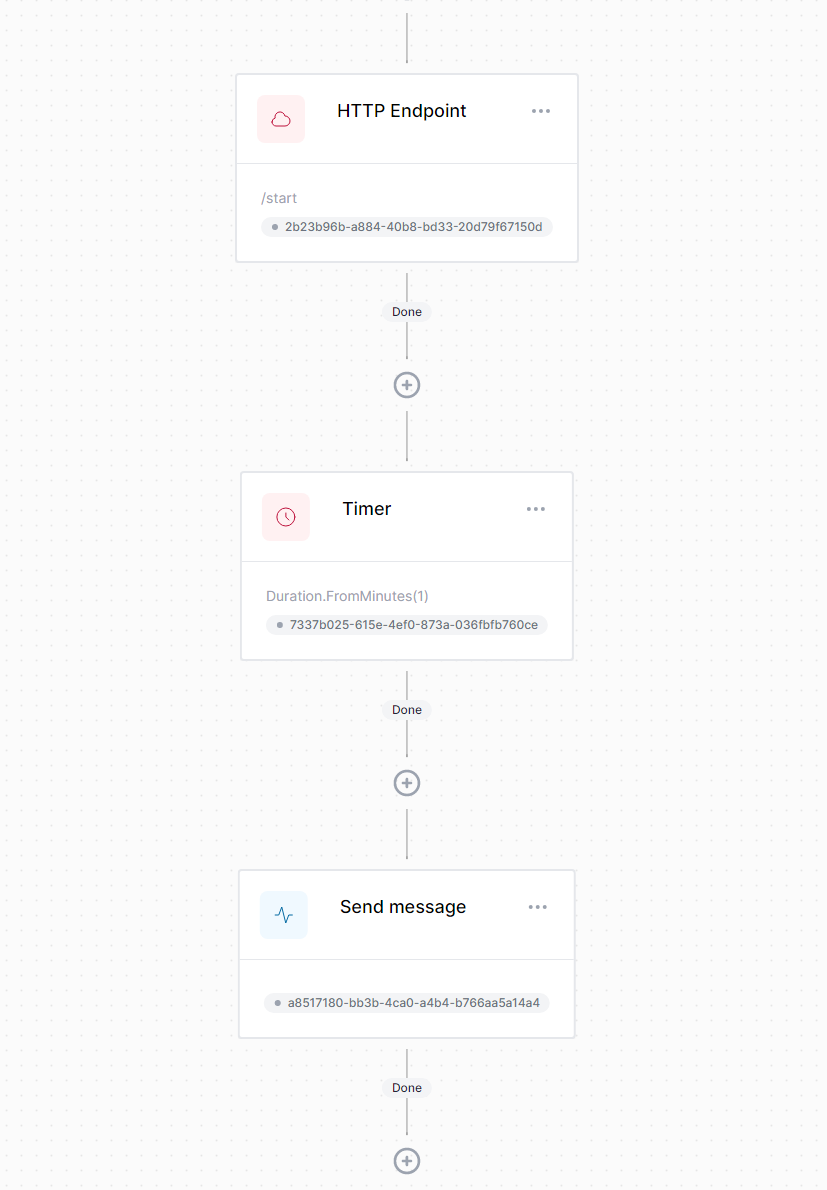This screenshot has height=1190, width=827.
Task: Open the HTTP Endpoint options menu (ellipsis)
Action: 541,111
